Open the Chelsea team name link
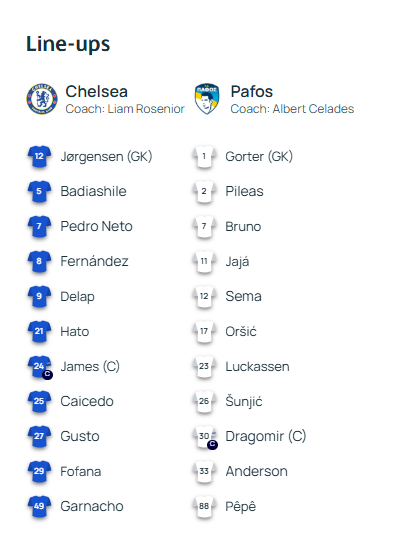This screenshot has height=533, width=404. [x=96, y=91]
